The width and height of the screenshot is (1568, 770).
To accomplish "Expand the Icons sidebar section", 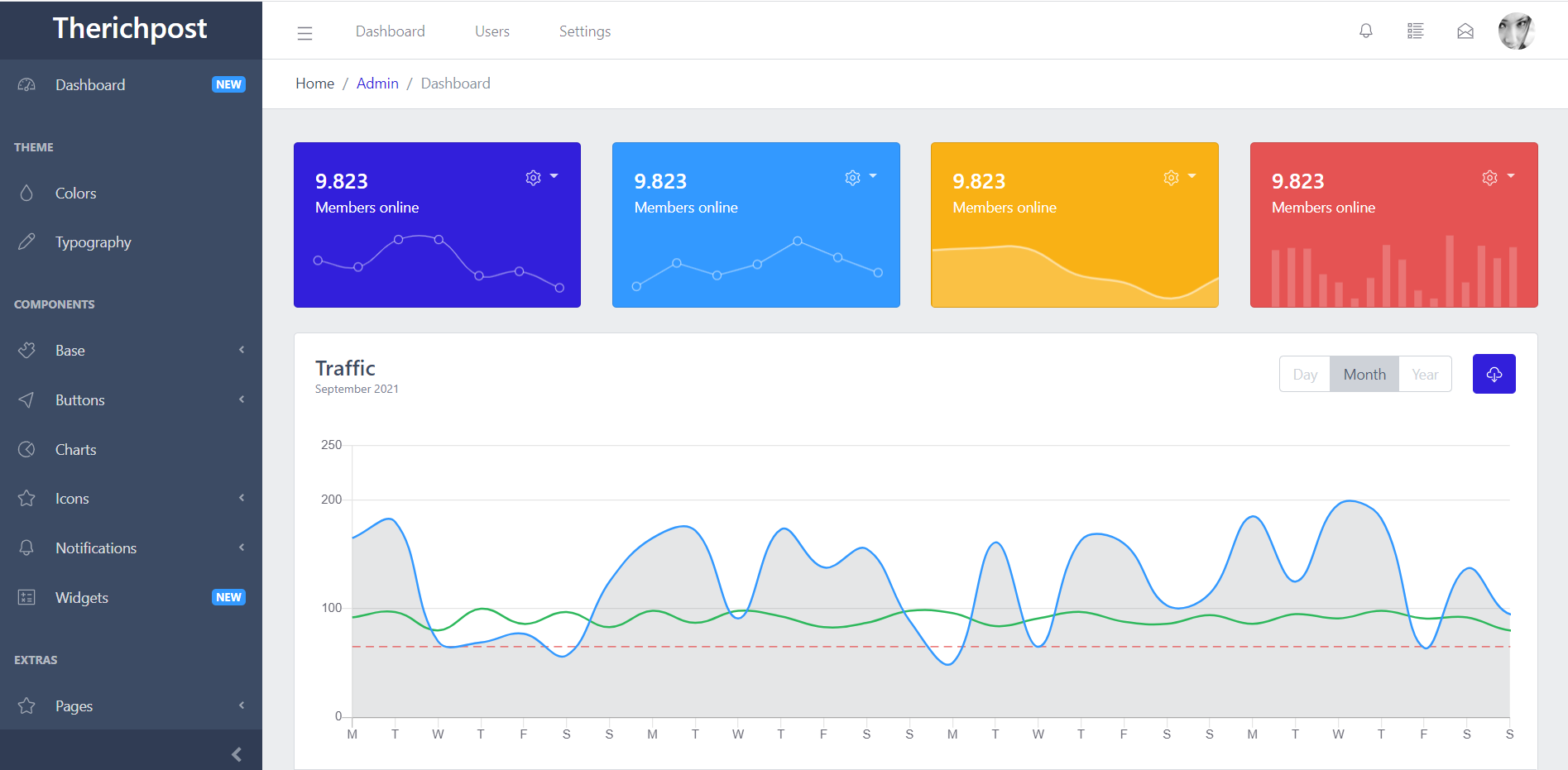I will (71, 498).
